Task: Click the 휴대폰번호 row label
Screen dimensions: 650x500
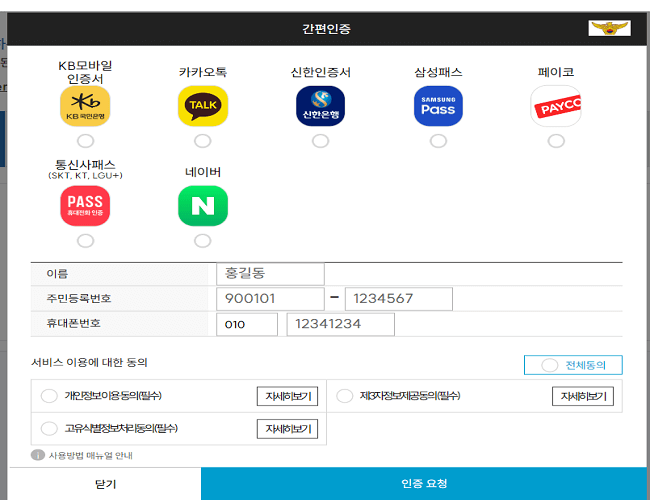Action: pos(74,323)
